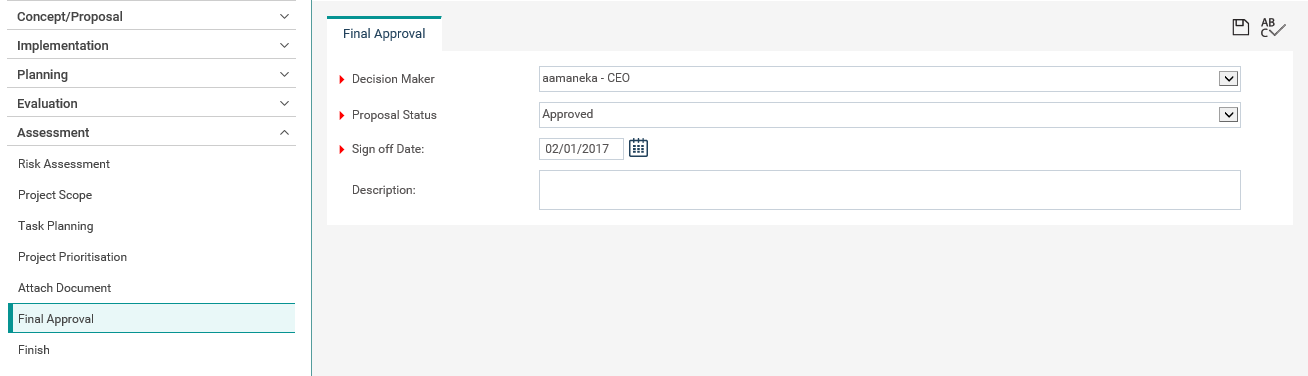
Task: Expand the Evaluation section
Action: pos(151,103)
